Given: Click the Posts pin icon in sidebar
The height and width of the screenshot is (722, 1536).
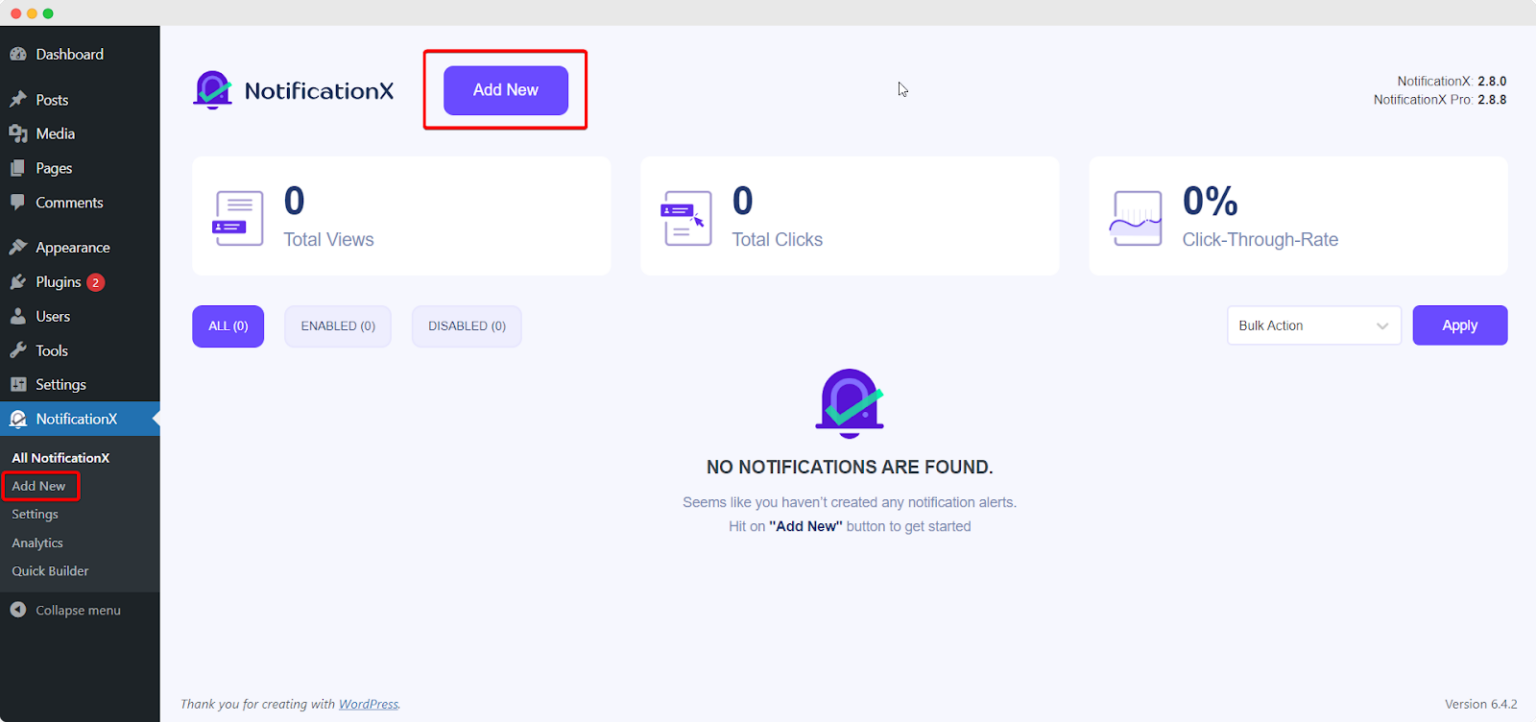Looking at the screenshot, I should click(18, 99).
